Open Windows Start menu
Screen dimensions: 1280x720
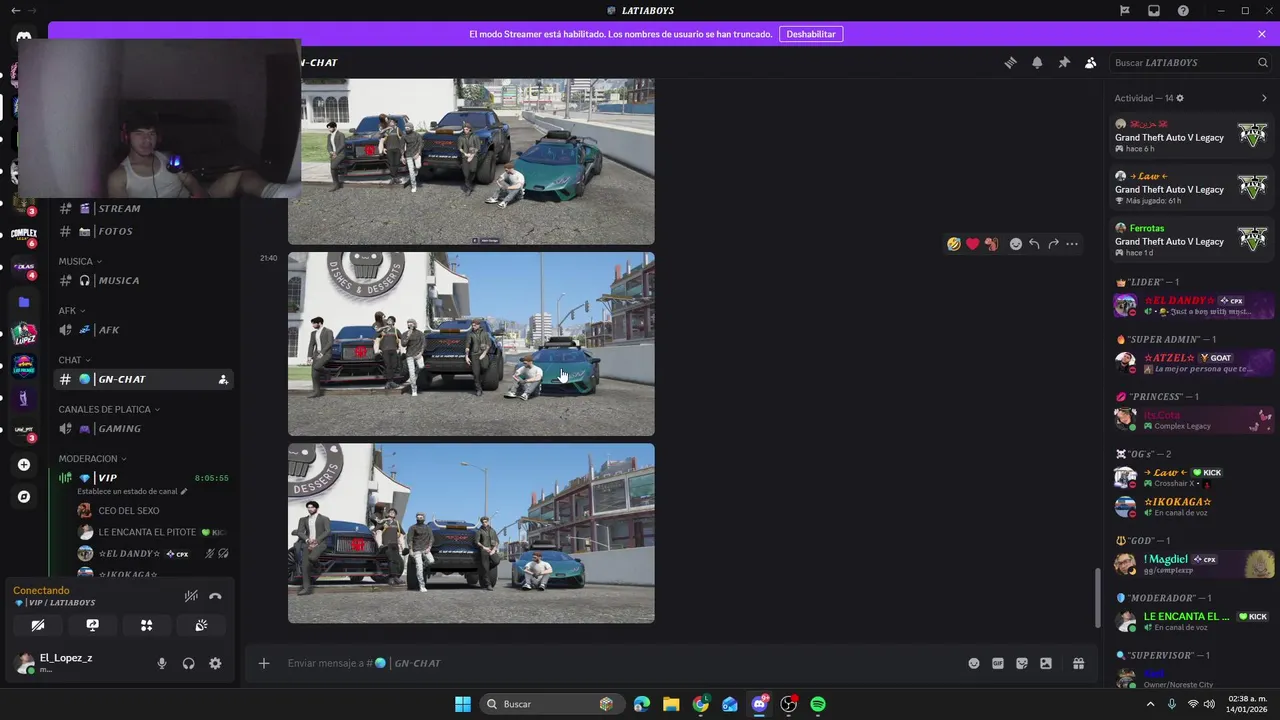pyautogui.click(x=462, y=704)
